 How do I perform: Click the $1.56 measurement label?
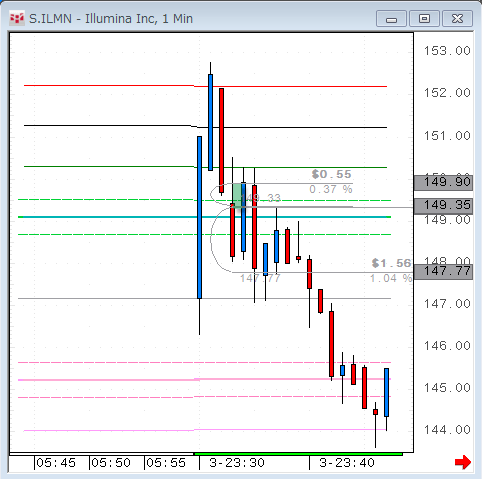pos(391,263)
